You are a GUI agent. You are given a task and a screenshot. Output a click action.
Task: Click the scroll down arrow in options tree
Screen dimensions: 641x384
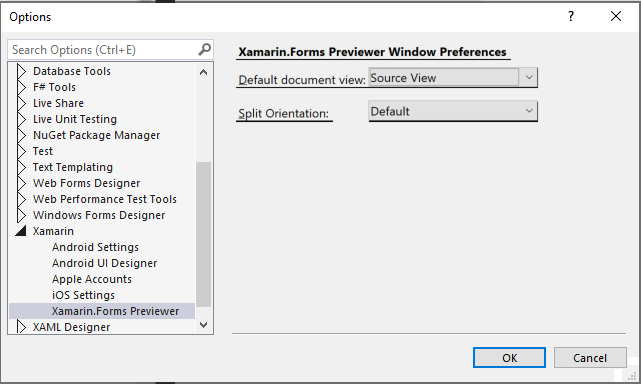(x=204, y=325)
